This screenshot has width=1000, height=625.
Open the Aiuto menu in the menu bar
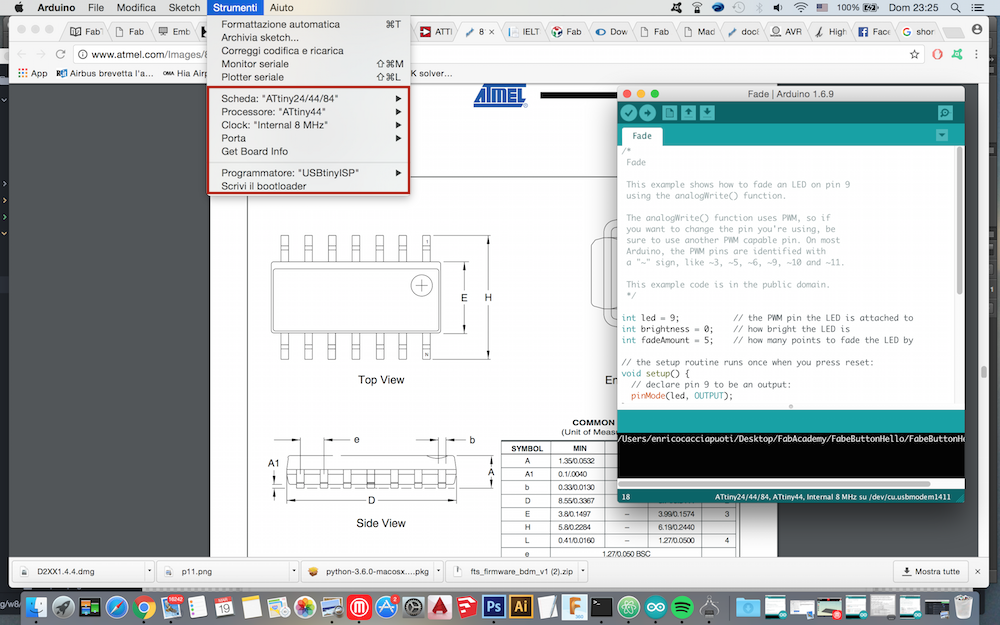281,8
